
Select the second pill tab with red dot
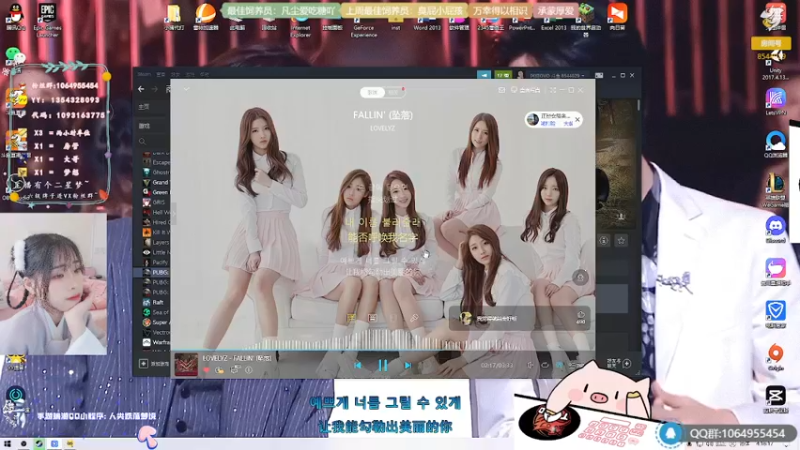[393, 92]
